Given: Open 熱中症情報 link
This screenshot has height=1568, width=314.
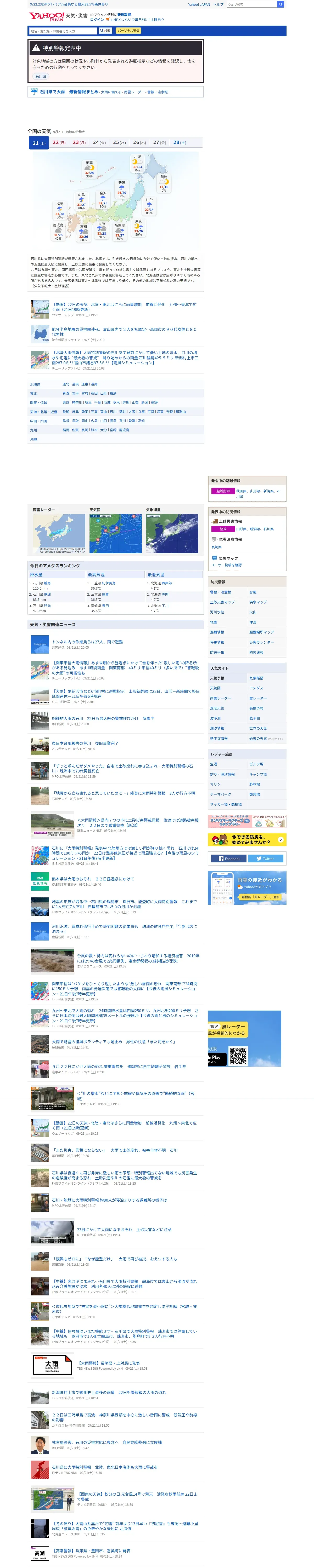Looking at the screenshot, I should tap(219, 738).
